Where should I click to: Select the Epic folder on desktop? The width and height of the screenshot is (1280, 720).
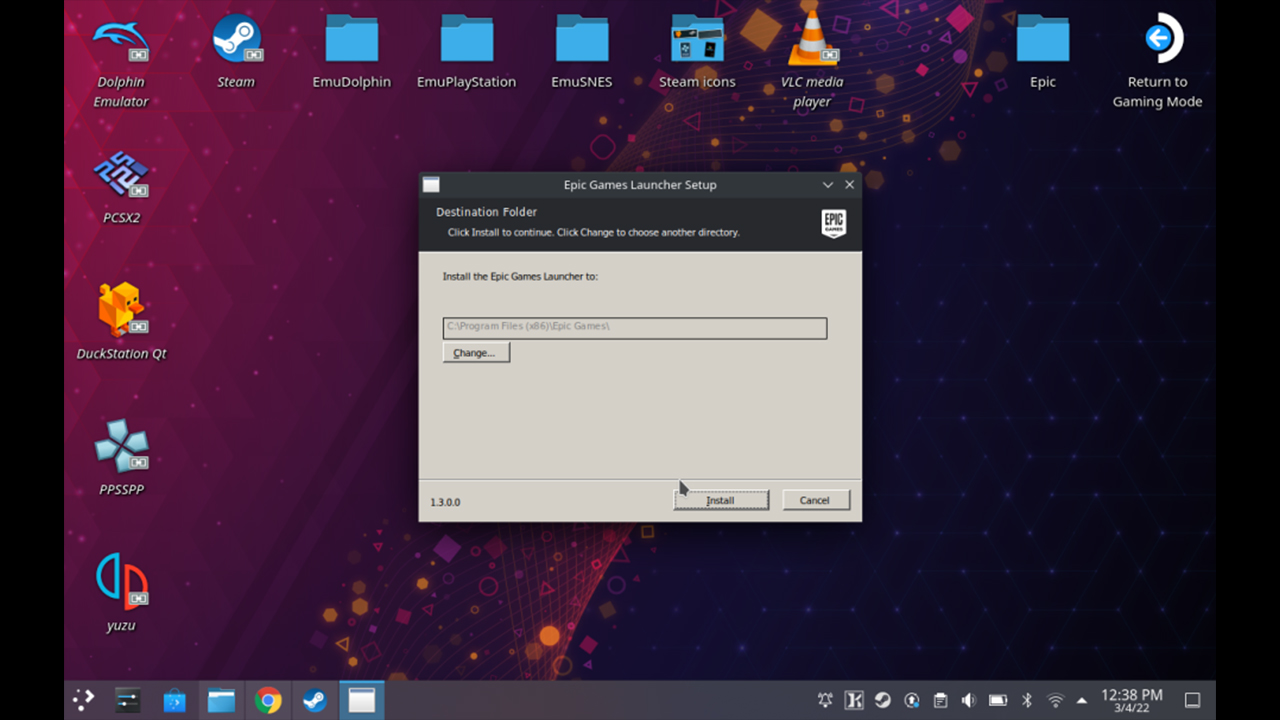pyautogui.click(x=1042, y=42)
